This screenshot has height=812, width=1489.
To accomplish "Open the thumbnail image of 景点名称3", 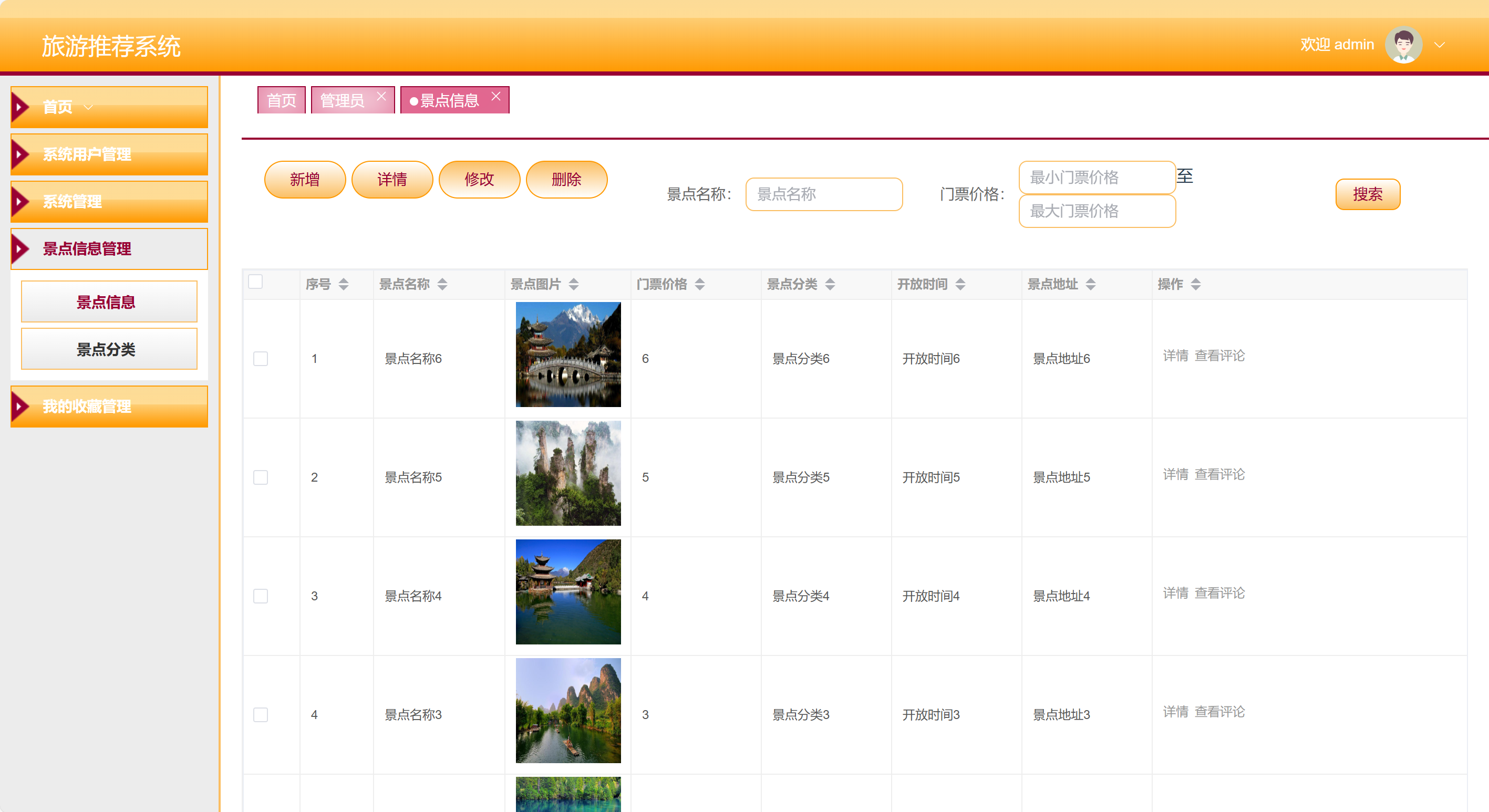I will 568,710.
